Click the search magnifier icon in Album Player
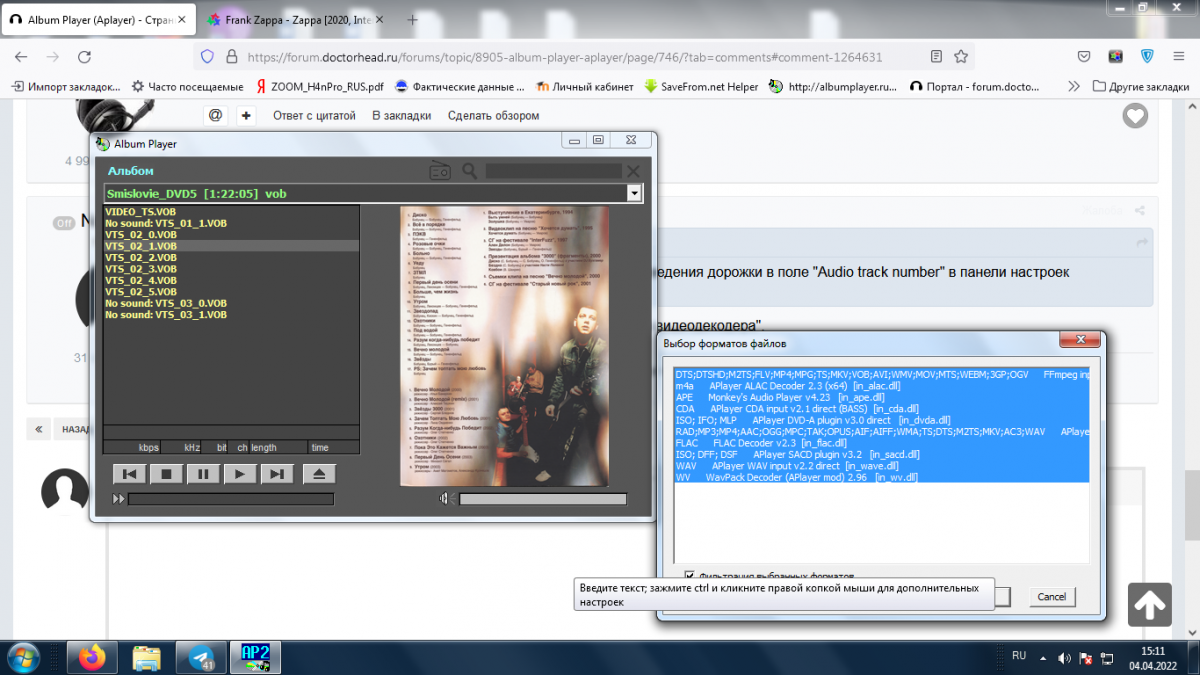This screenshot has height=675, width=1200. point(470,171)
